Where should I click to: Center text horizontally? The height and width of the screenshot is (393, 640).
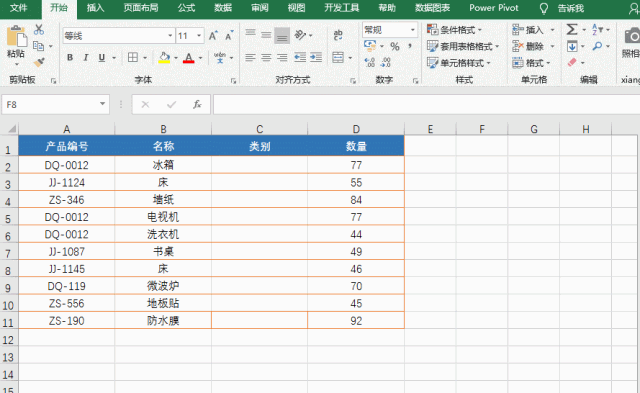(266, 58)
